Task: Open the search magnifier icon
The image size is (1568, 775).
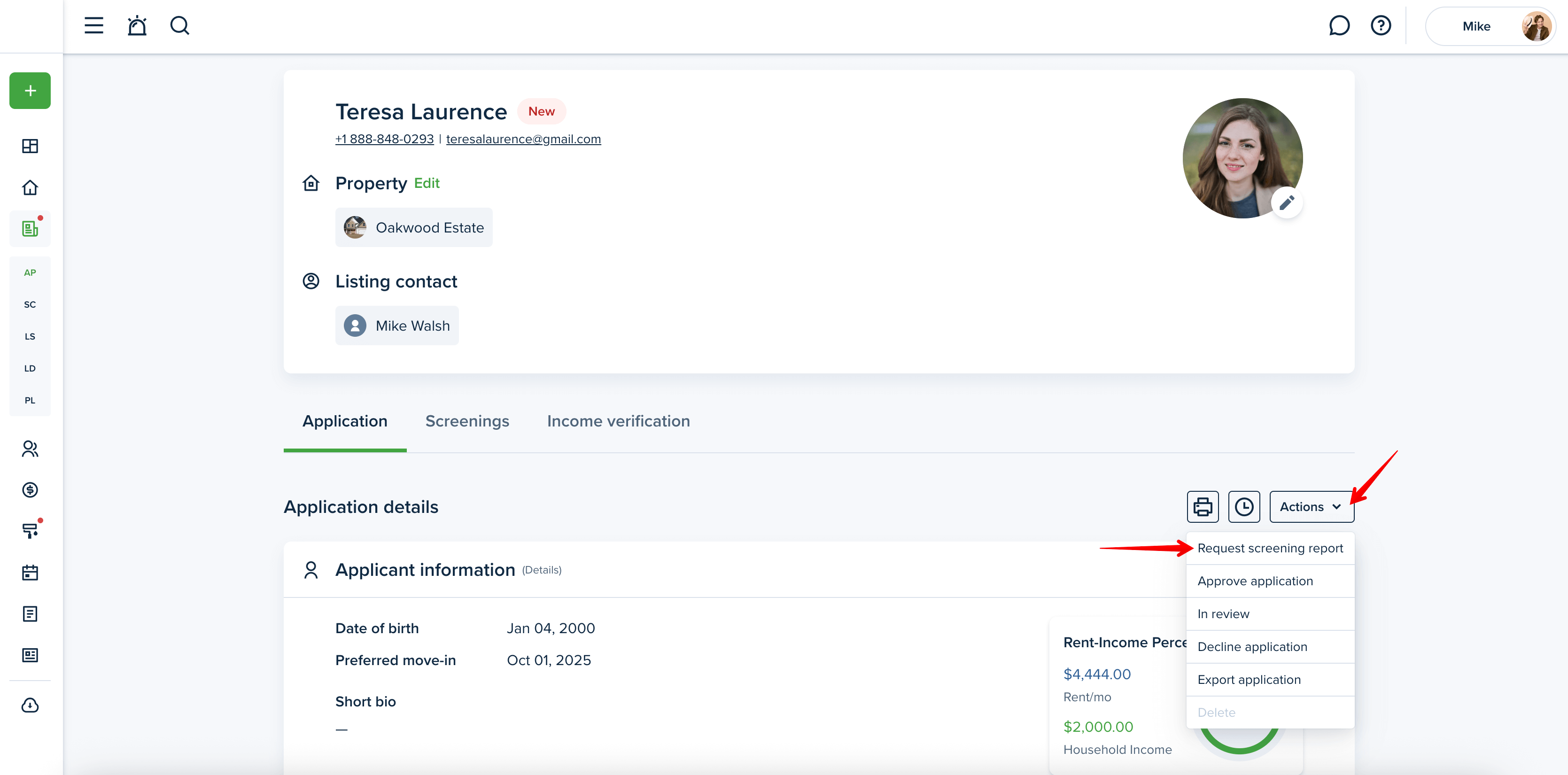Action: coord(179,25)
